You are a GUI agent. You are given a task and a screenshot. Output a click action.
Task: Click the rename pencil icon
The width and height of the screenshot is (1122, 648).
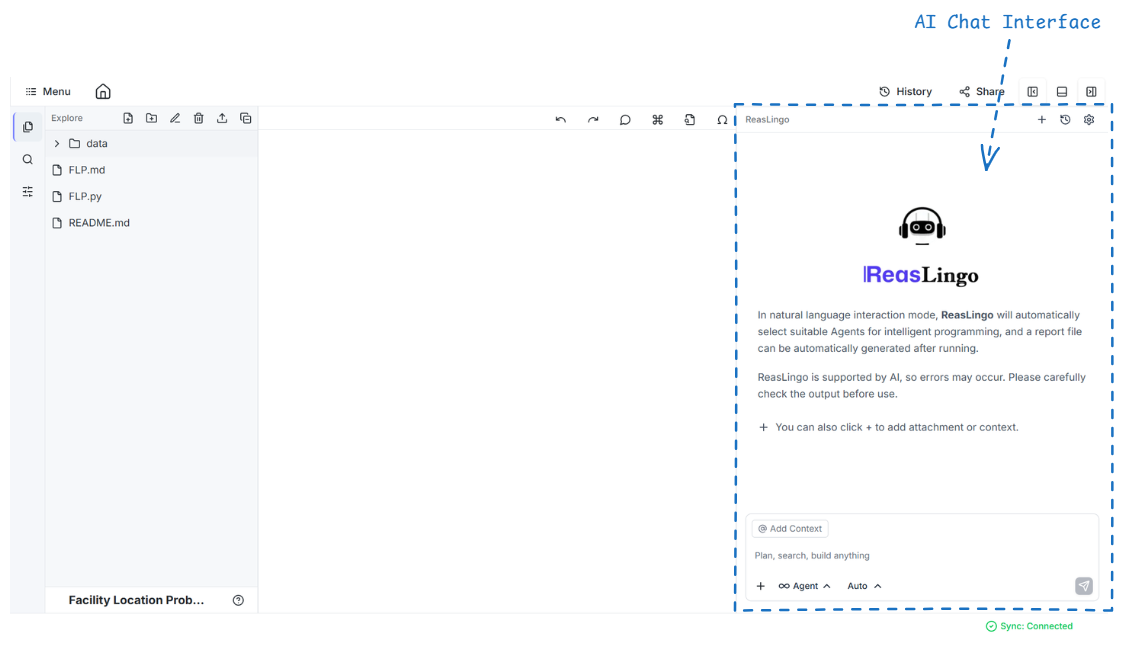[x=175, y=118]
